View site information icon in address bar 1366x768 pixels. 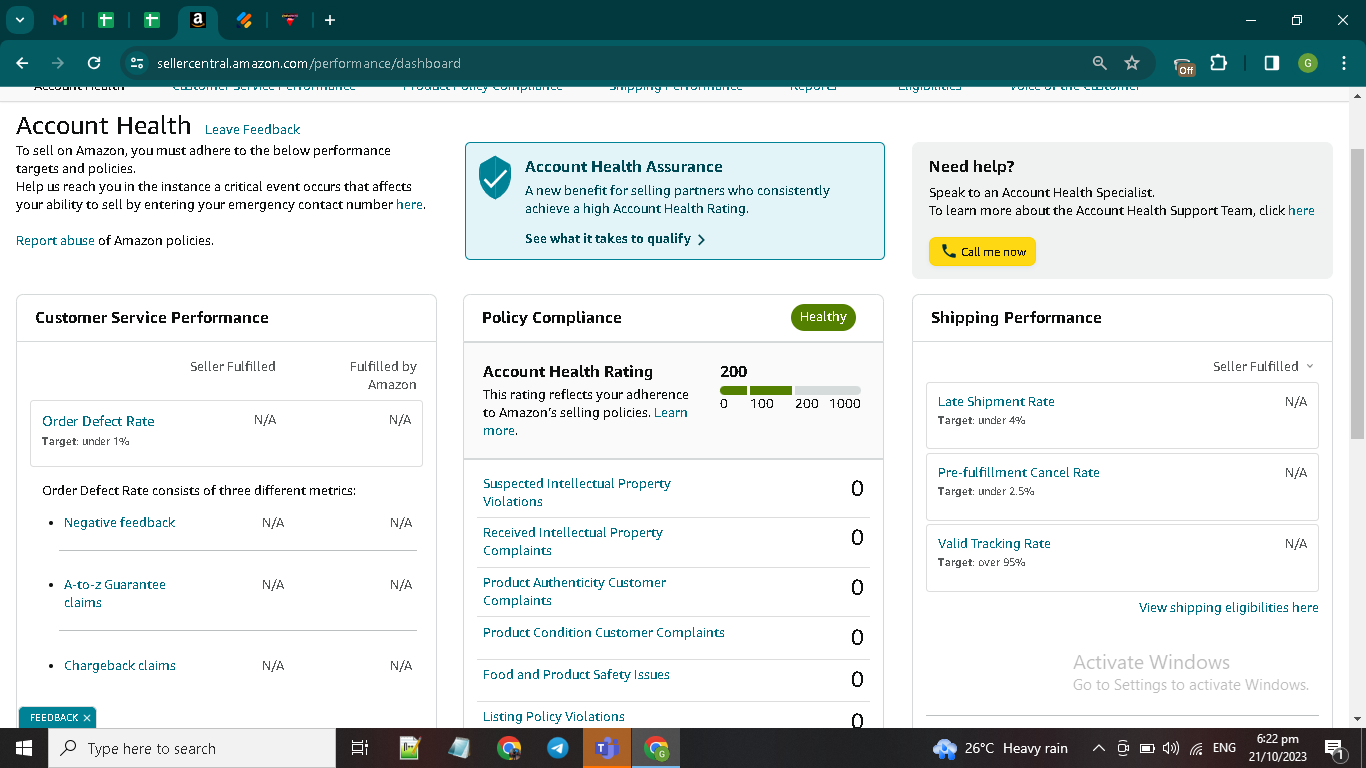click(x=138, y=63)
